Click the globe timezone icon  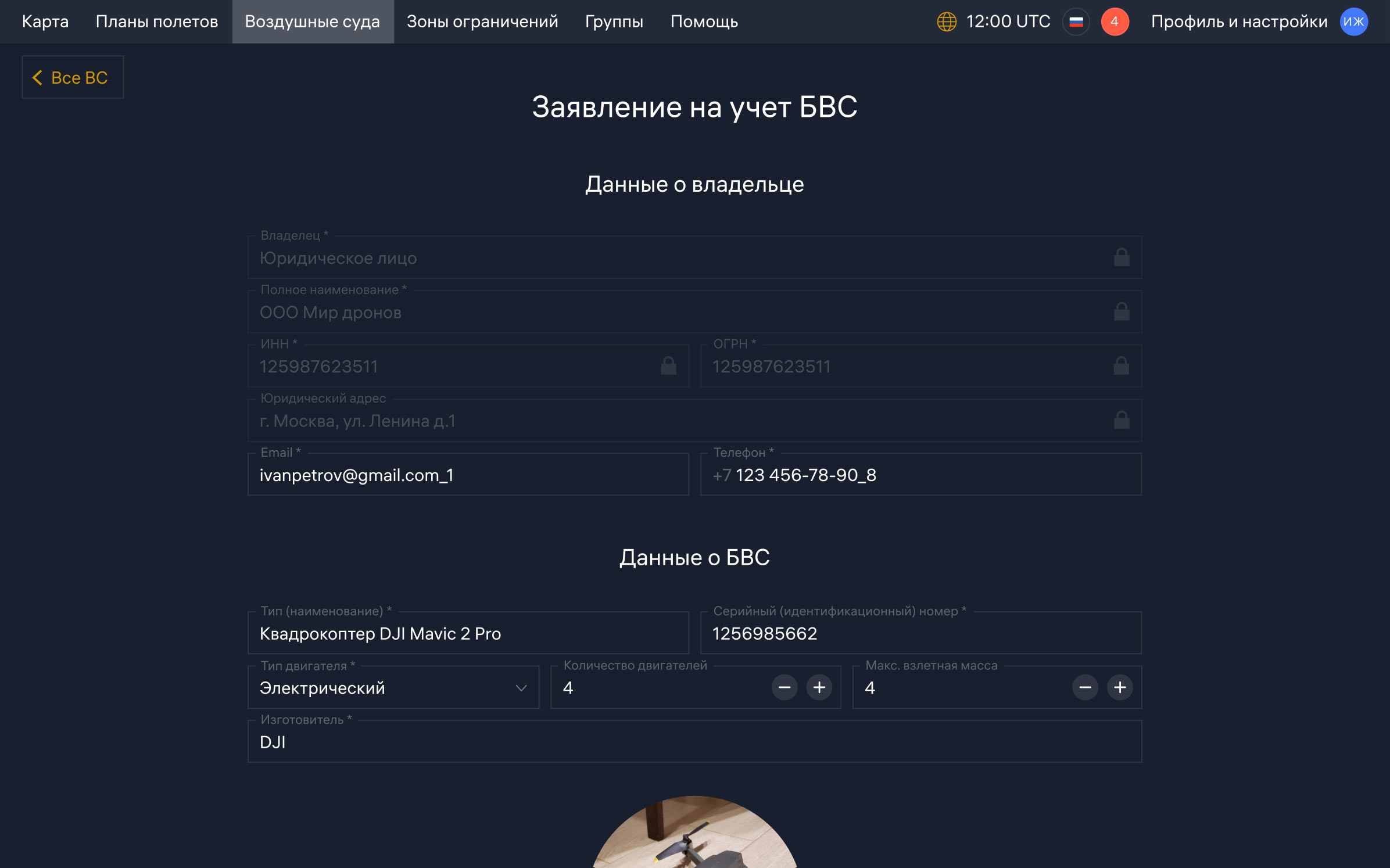[x=947, y=22]
